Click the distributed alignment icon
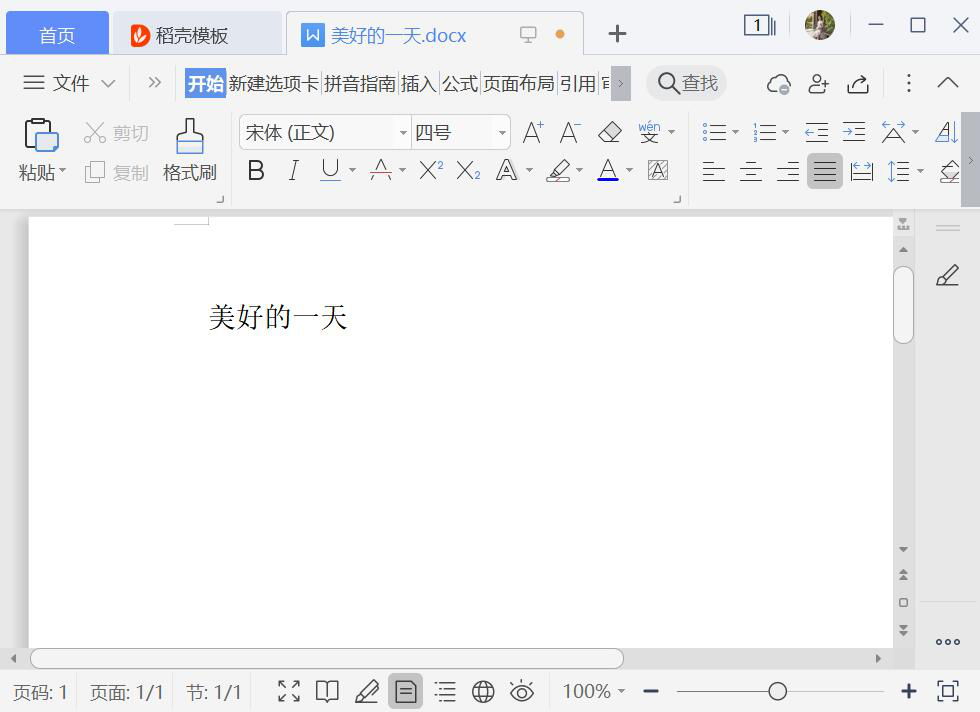Screen dimensions: 980x712 862,171
